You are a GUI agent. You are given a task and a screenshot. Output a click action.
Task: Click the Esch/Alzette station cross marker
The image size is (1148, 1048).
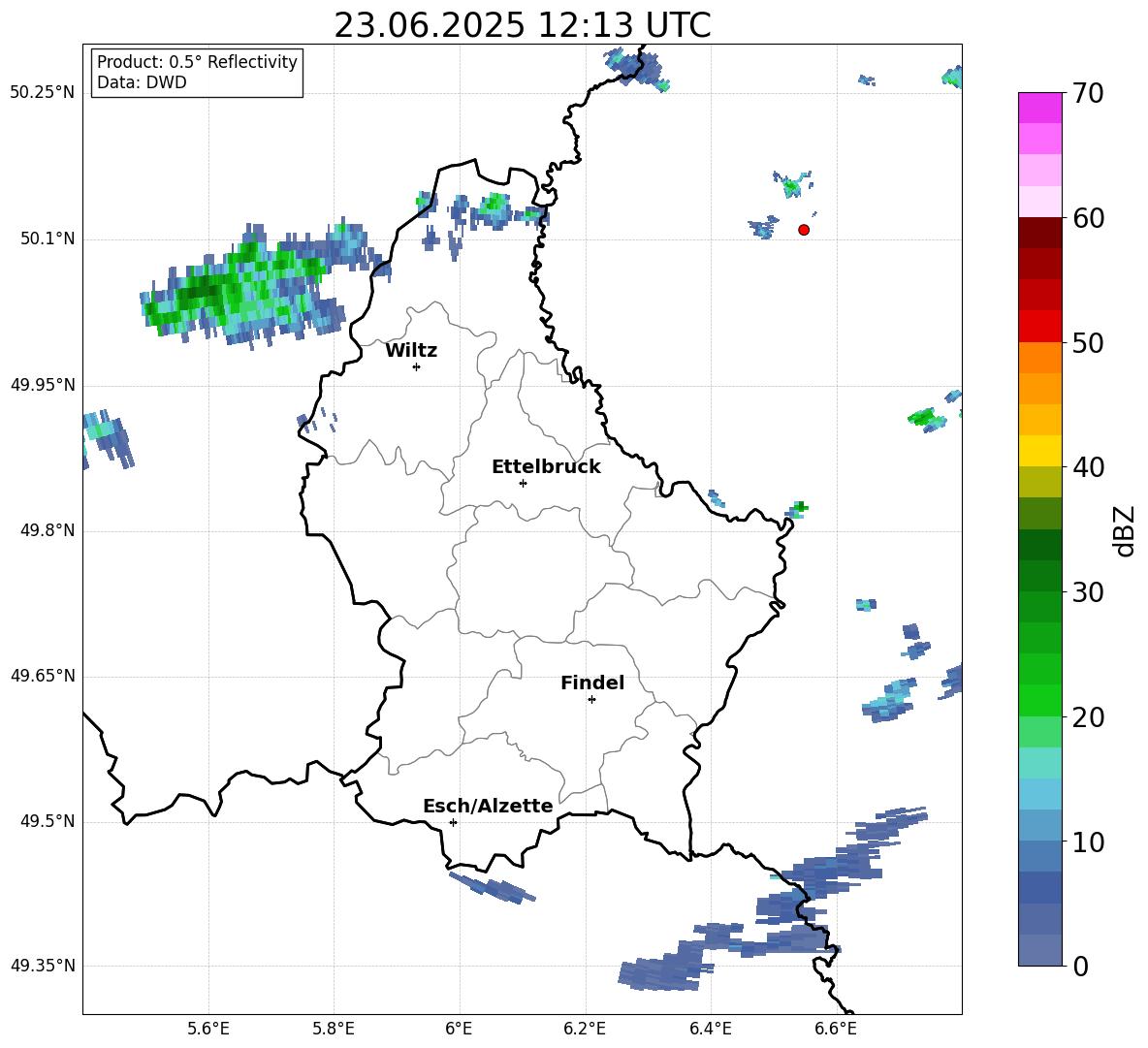pyautogui.click(x=453, y=822)
